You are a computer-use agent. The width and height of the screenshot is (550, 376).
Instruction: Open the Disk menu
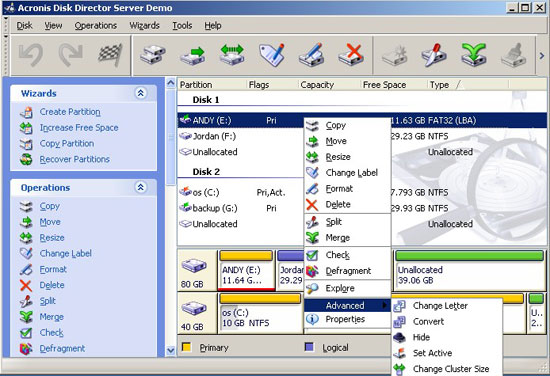pyautogui.click(x=25, y=26)
